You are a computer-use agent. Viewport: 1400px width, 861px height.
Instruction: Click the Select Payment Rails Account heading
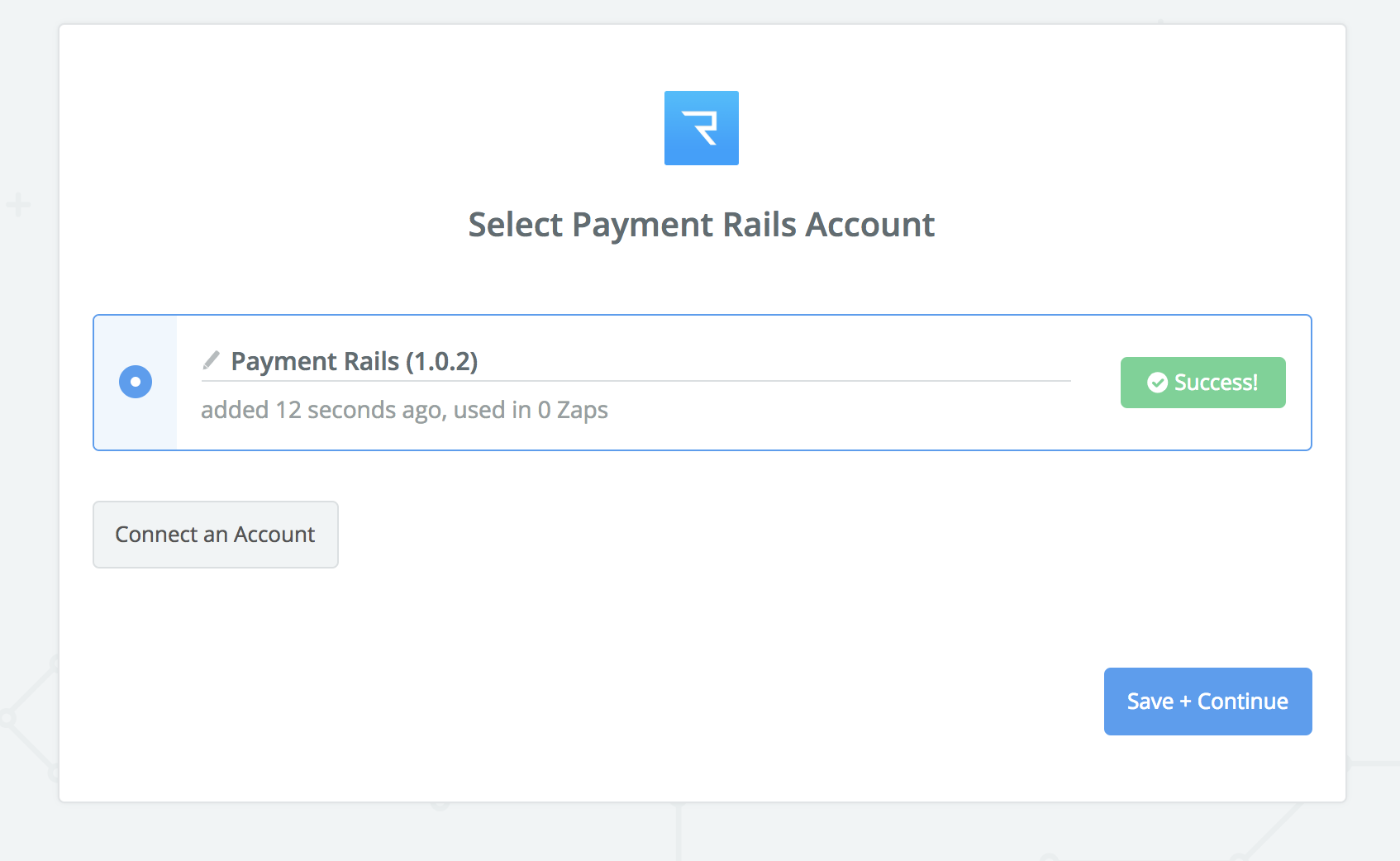(x=702, y=225)
